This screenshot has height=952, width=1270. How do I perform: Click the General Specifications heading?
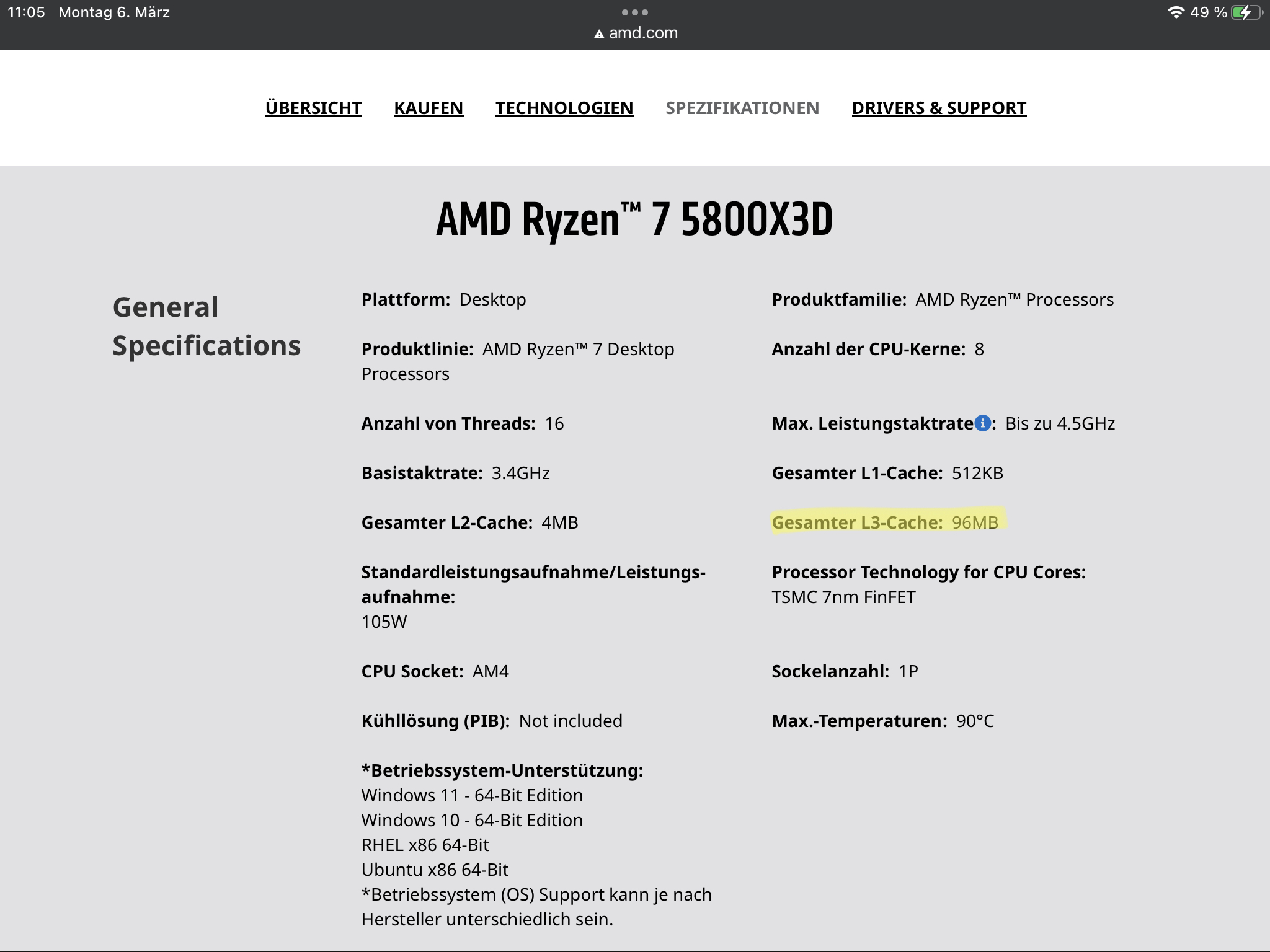(206, 326)
